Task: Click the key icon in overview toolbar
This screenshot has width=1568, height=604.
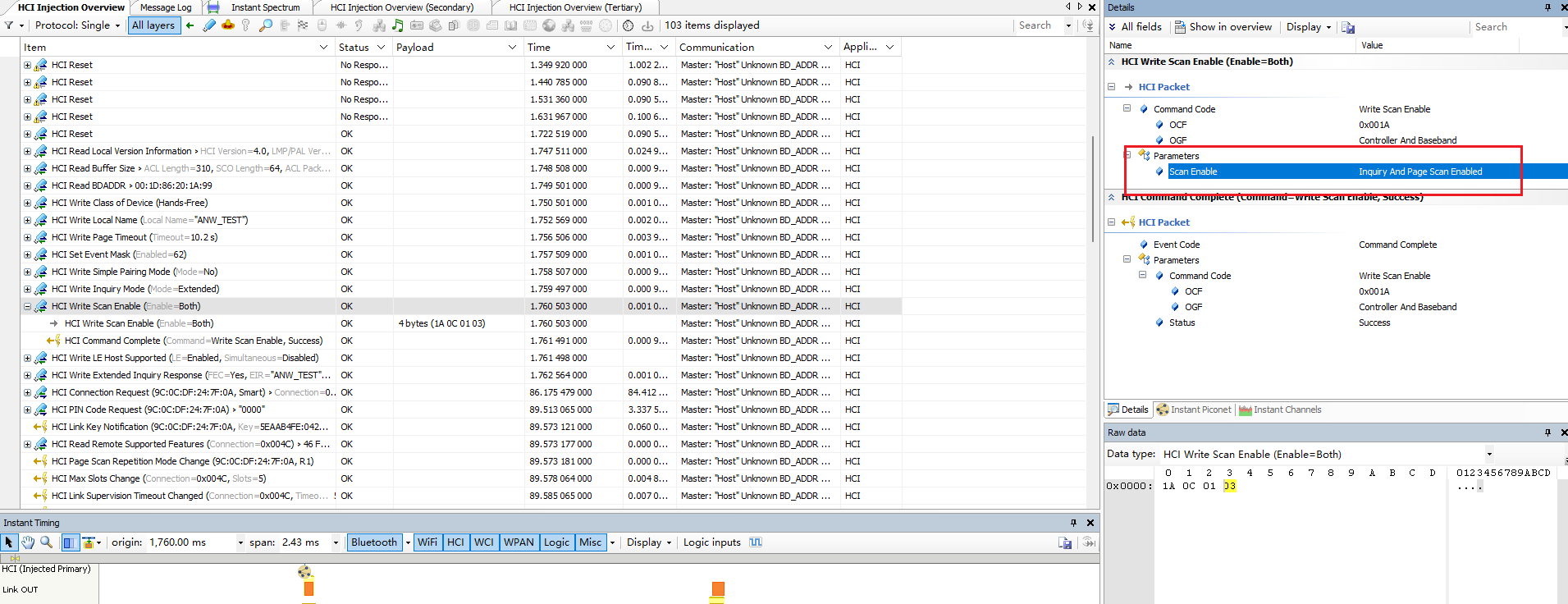Action: [x=245, y=25]
